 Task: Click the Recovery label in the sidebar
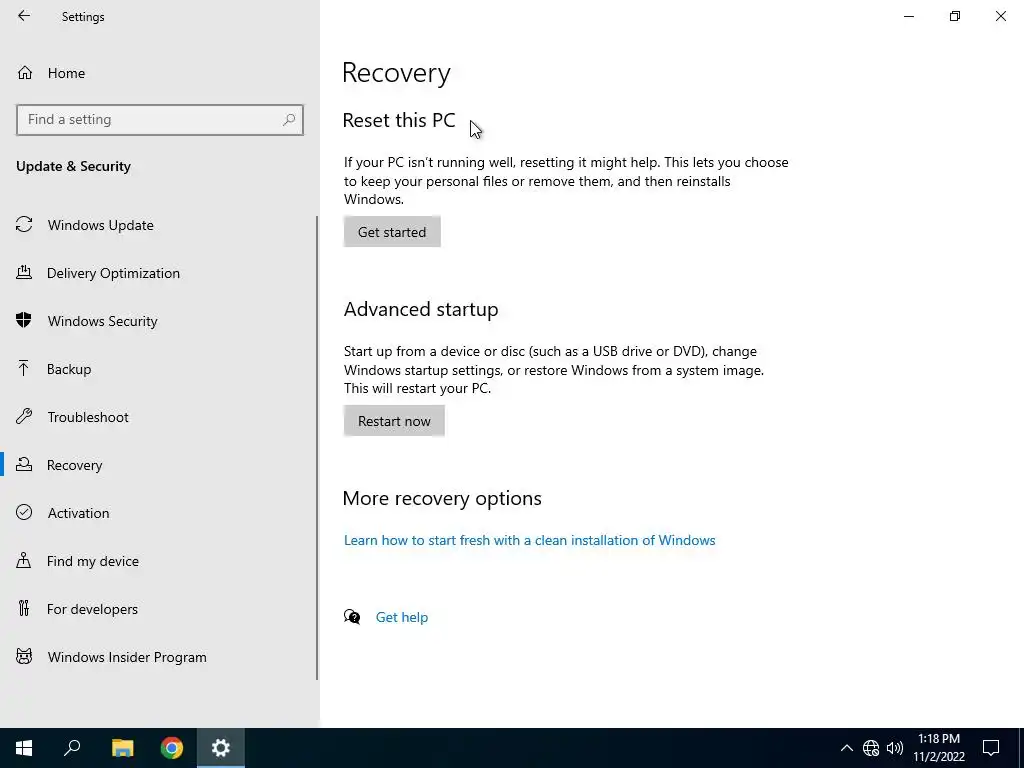click(x=74, y=465)
